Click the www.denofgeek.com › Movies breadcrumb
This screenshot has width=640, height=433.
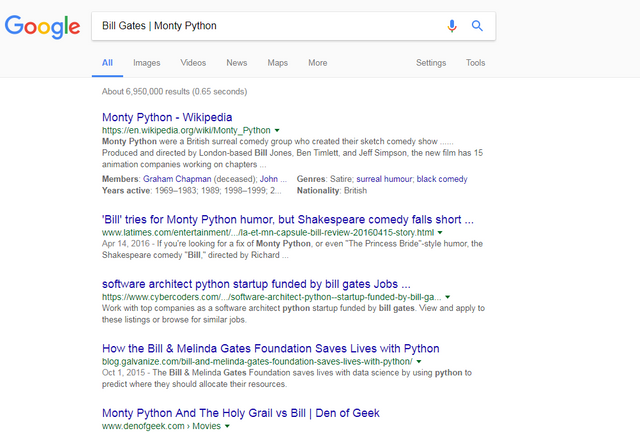tap(161, 426)
